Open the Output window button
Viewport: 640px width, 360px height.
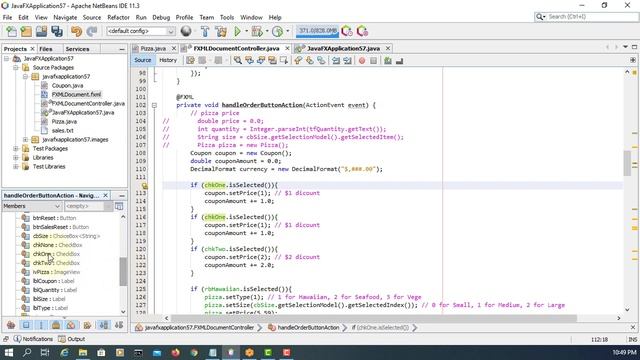pyautogui.click(x=72, y=339)
